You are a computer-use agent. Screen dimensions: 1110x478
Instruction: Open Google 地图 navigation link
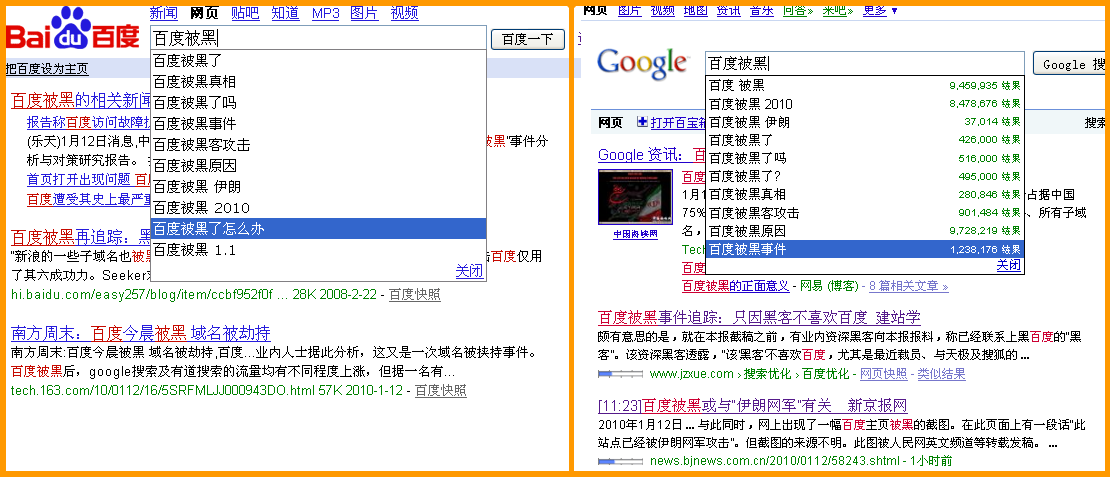click(695, 10)
